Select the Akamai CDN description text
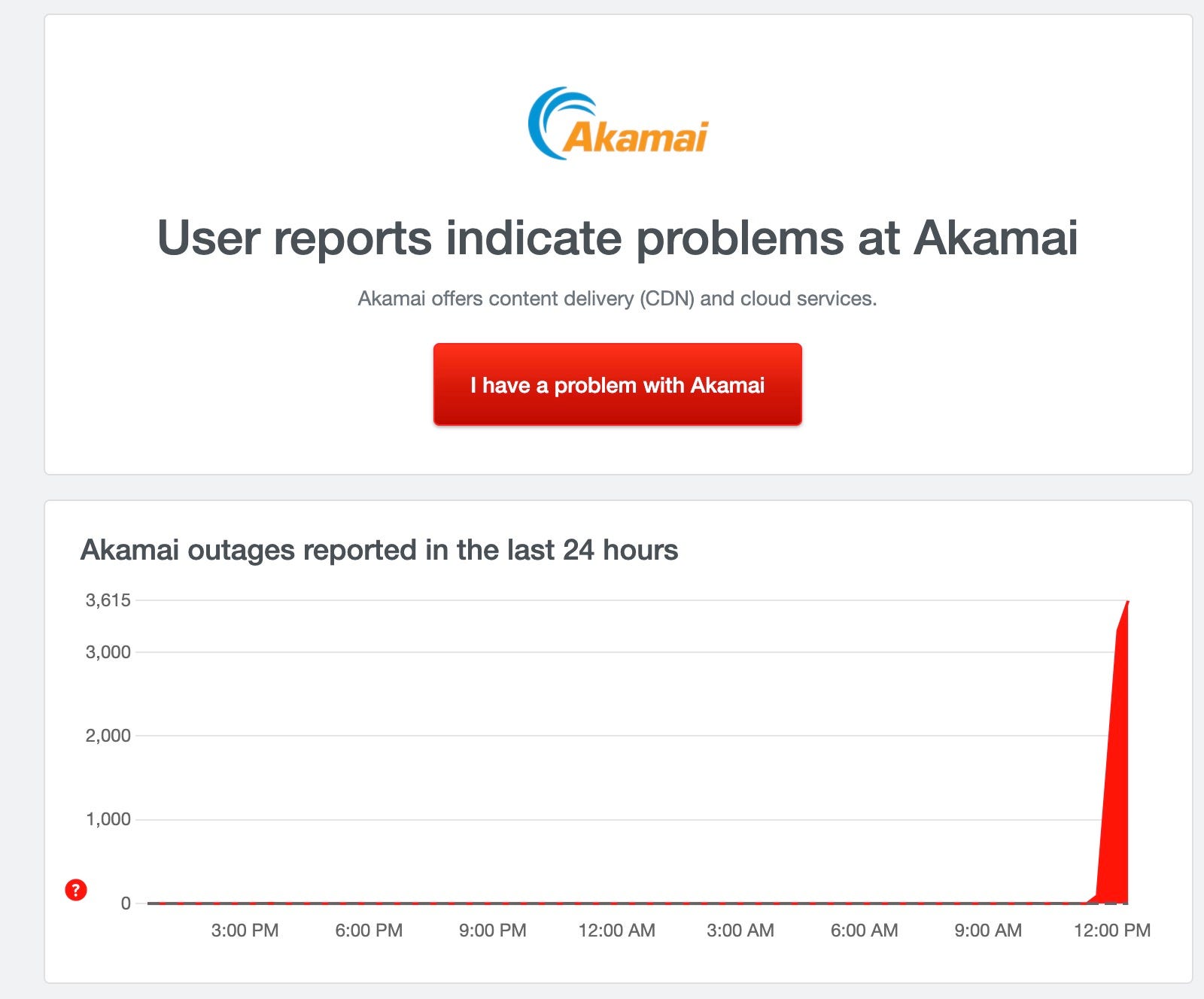Screen dimensions: 1204x999 [x=617, y=299]
